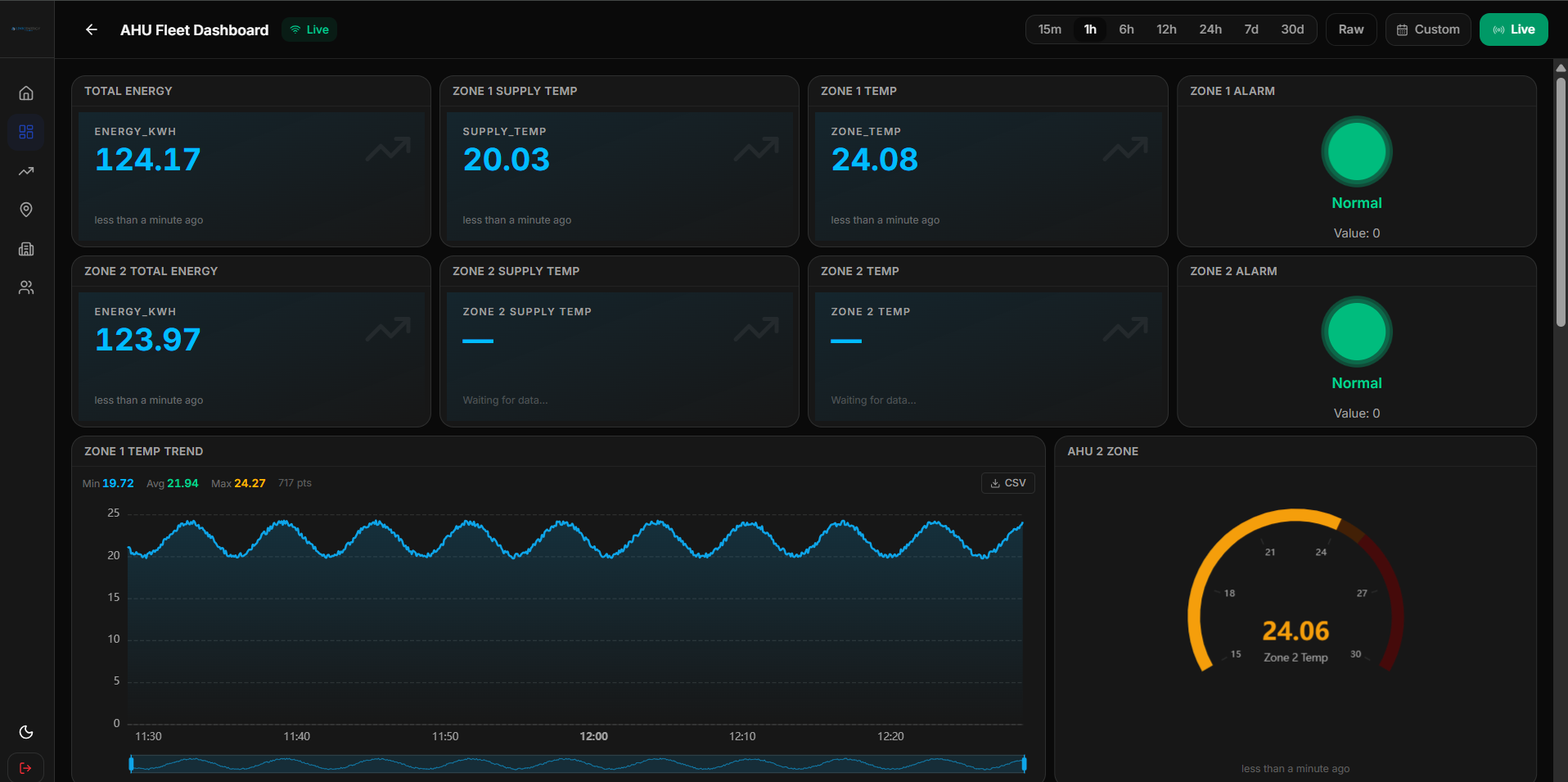This screenshot has height=782, width=1568.
Task: Click the Live connection status badge
Action: (x=309, y=29)
